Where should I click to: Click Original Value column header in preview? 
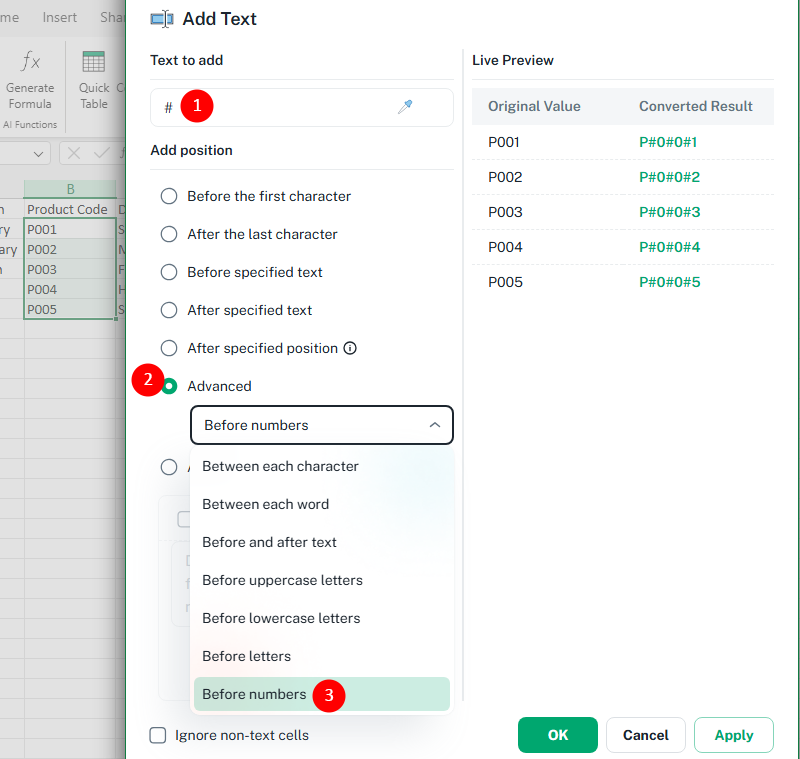tap(534, 106)
